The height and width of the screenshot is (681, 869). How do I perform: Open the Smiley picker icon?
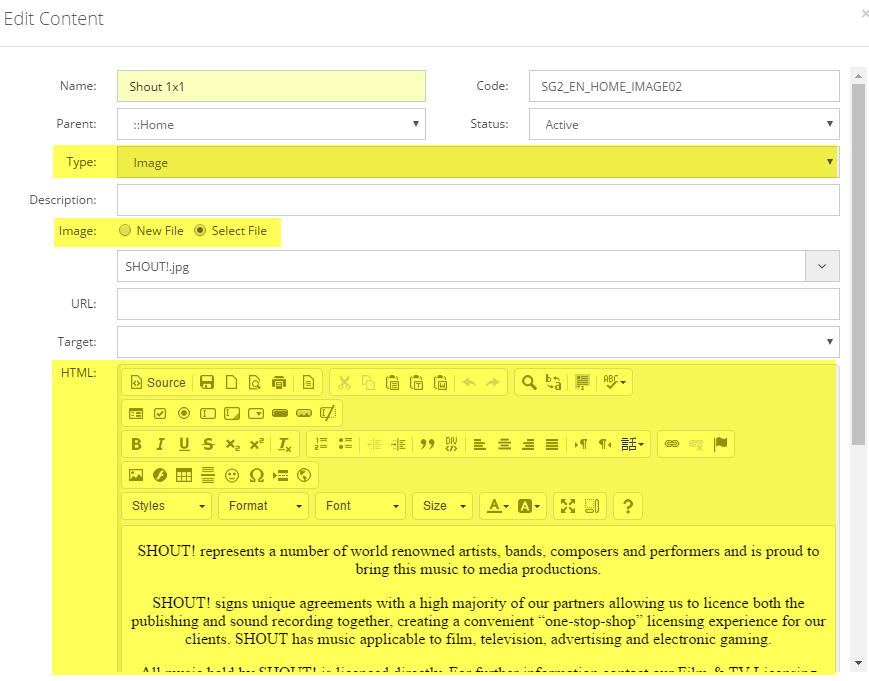coord(232,475)
